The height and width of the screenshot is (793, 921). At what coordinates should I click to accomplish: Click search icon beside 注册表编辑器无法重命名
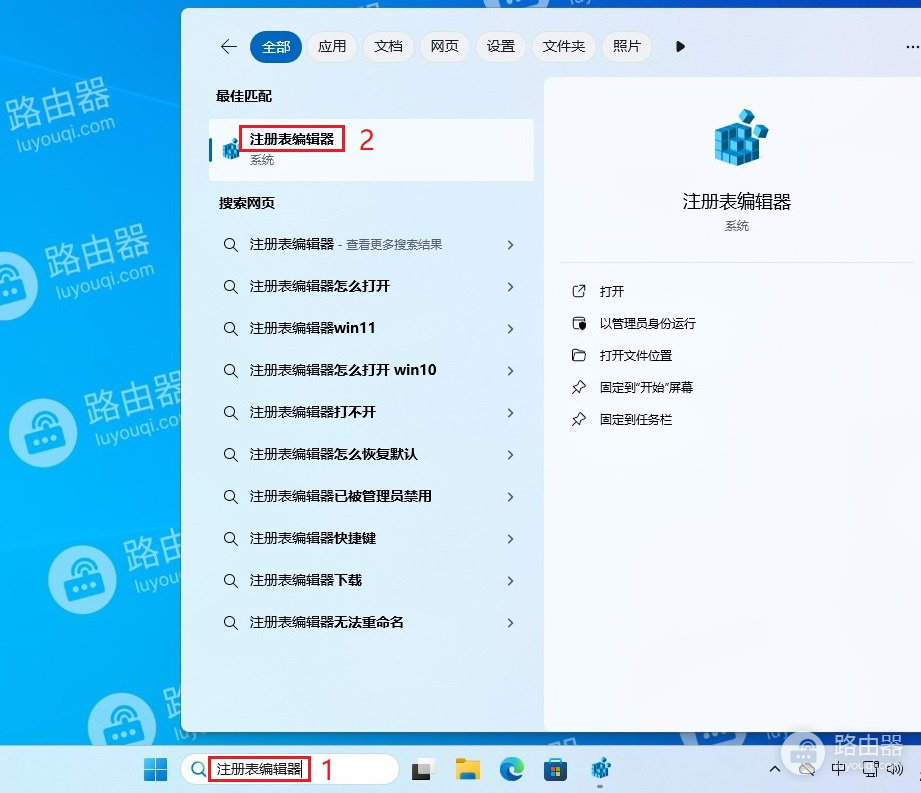[231, 623]
